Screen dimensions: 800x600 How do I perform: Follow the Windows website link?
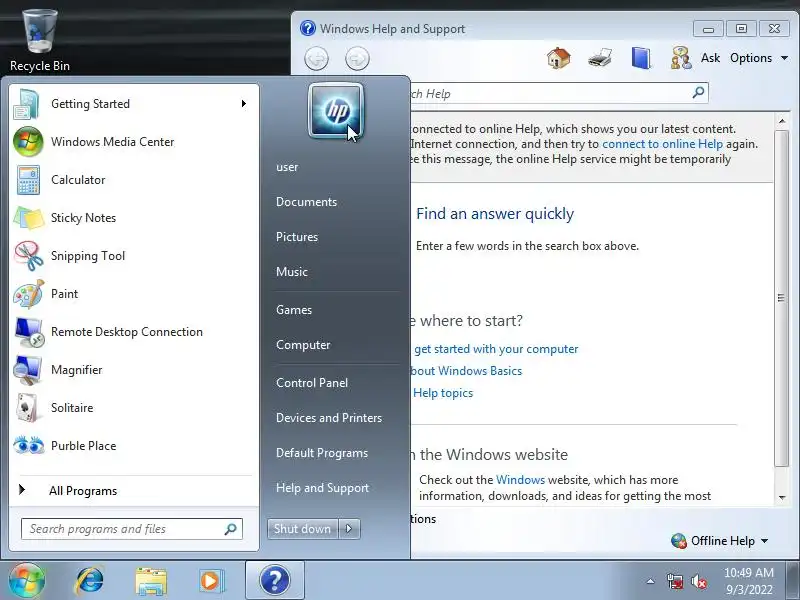pos(520,480)
